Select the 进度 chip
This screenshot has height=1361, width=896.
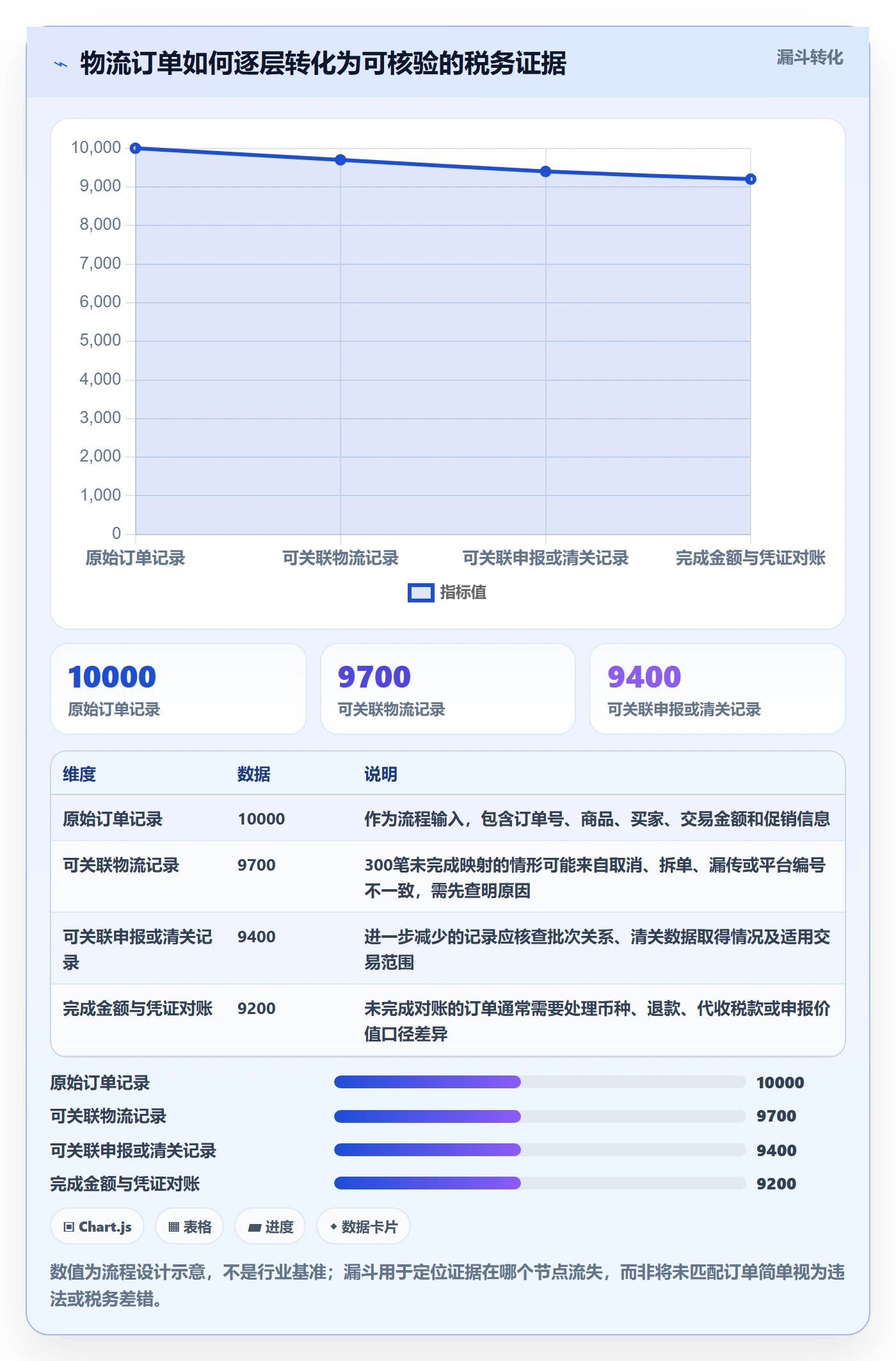[270, 1227]
